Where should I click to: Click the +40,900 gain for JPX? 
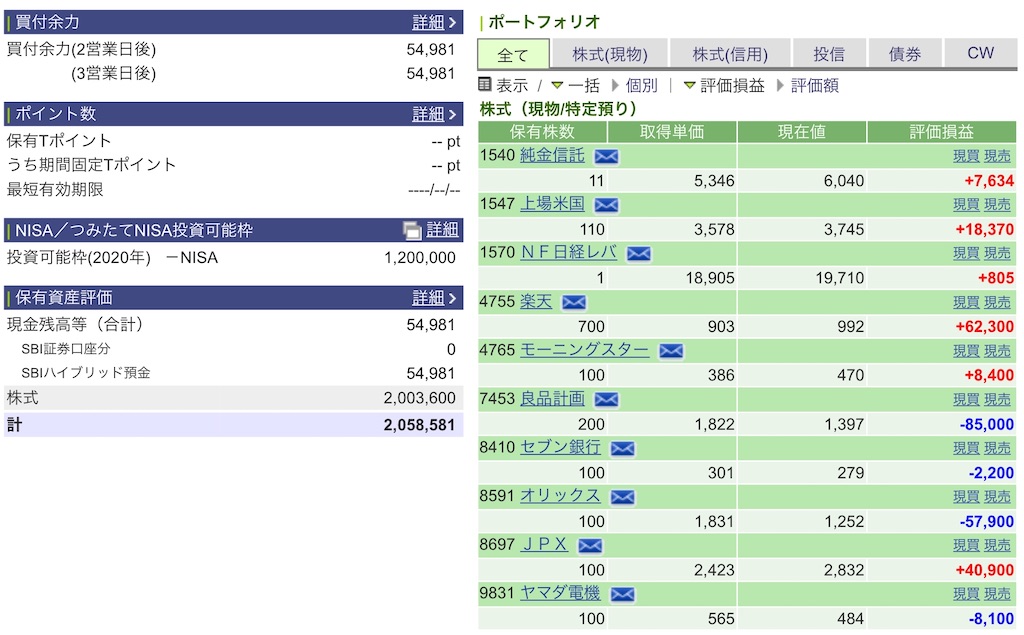point(985,570)
